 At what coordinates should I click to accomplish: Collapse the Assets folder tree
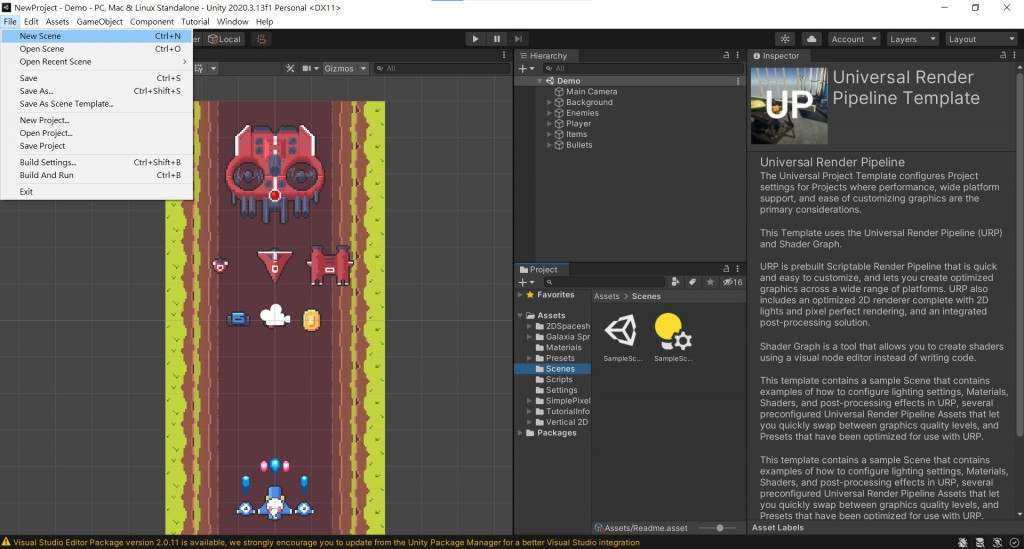(x=520, y=315)
